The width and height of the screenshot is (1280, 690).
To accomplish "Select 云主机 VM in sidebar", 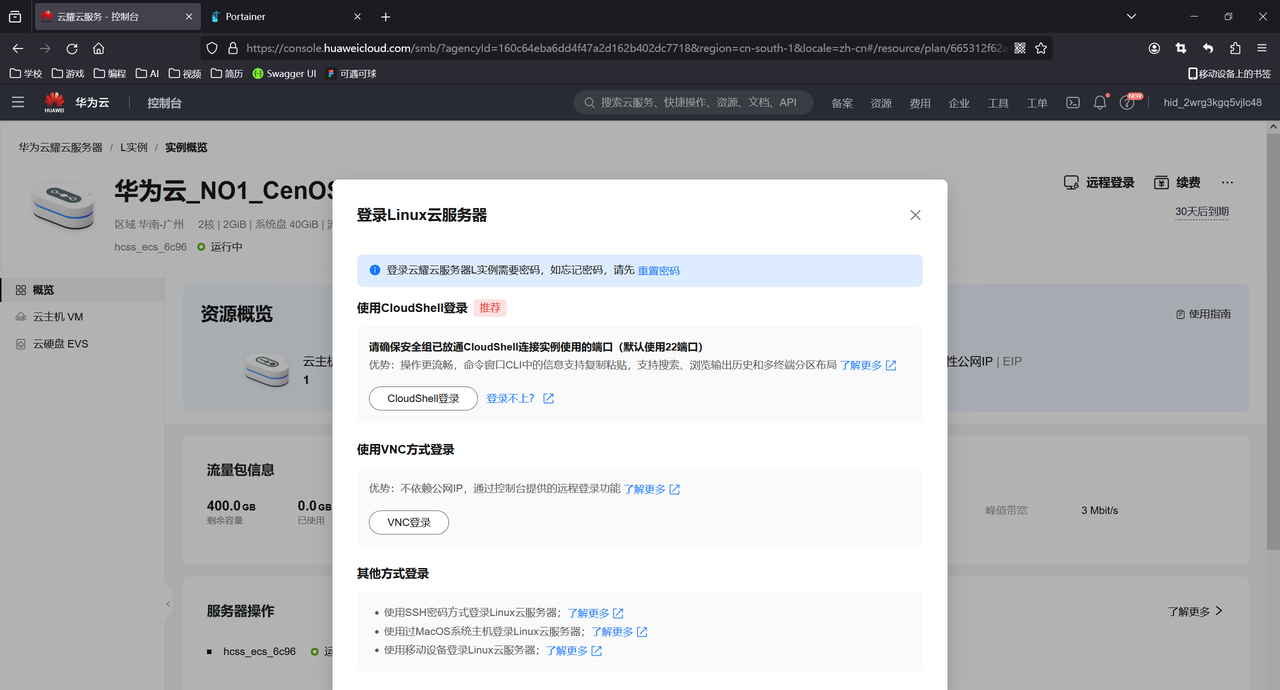I will pos(57,317).
